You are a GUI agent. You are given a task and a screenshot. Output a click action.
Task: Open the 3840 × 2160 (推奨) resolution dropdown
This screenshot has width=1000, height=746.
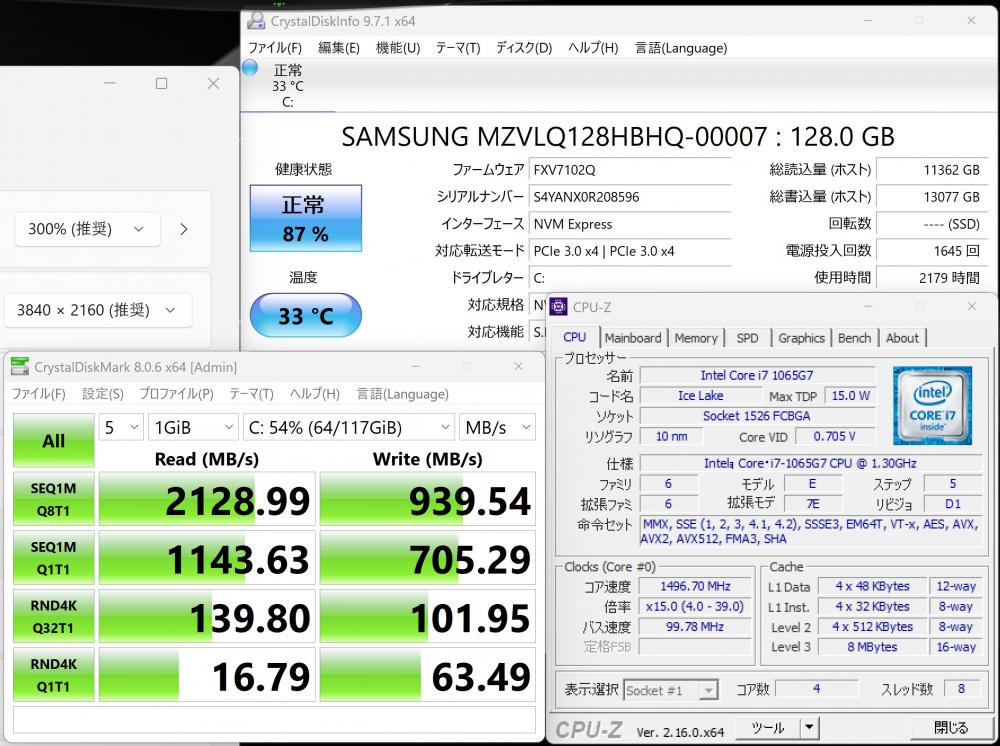coord(98,311)
